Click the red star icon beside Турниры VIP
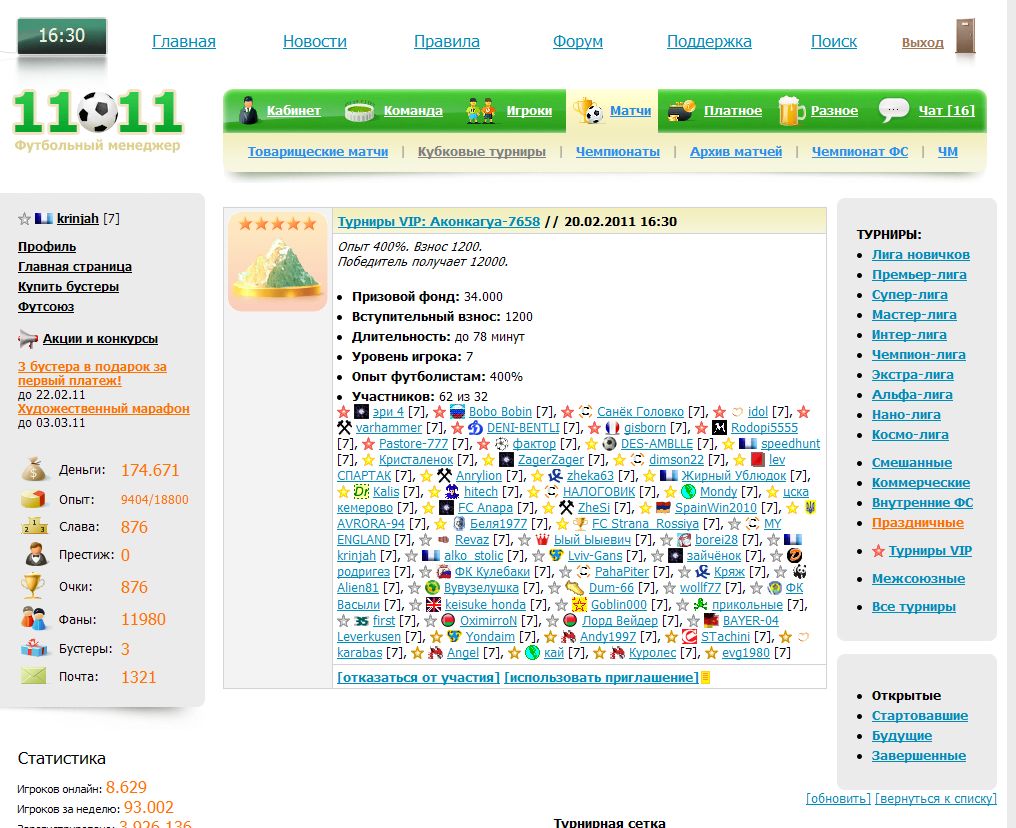This screenshot has height=828, width=1016. 878,551
